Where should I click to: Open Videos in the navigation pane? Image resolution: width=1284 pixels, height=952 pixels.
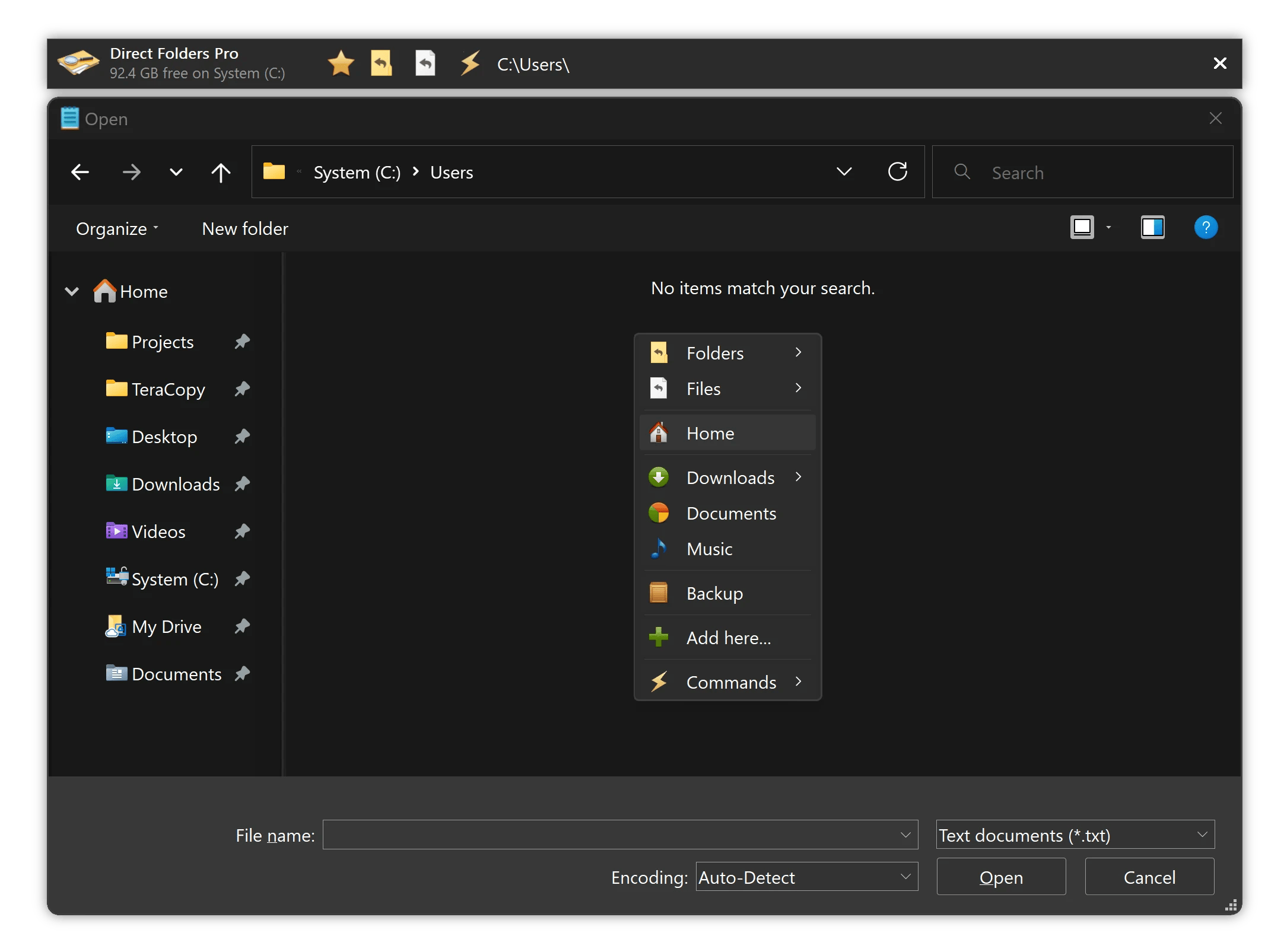146,531
